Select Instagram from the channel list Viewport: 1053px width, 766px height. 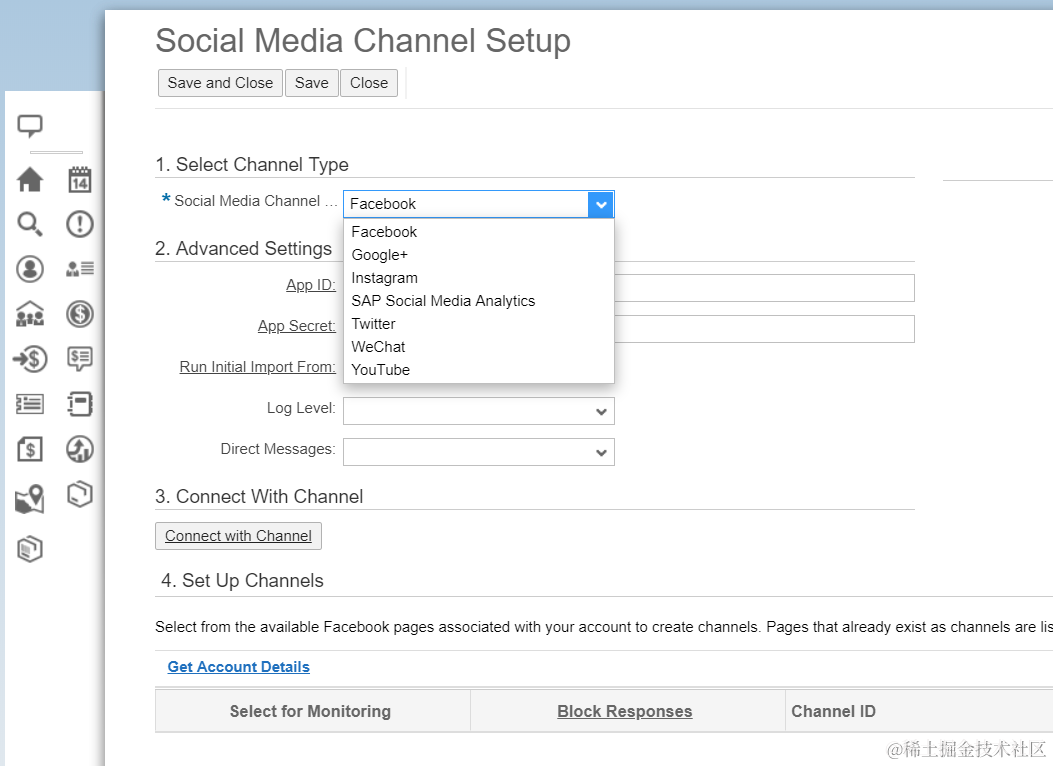coord(384,278)
